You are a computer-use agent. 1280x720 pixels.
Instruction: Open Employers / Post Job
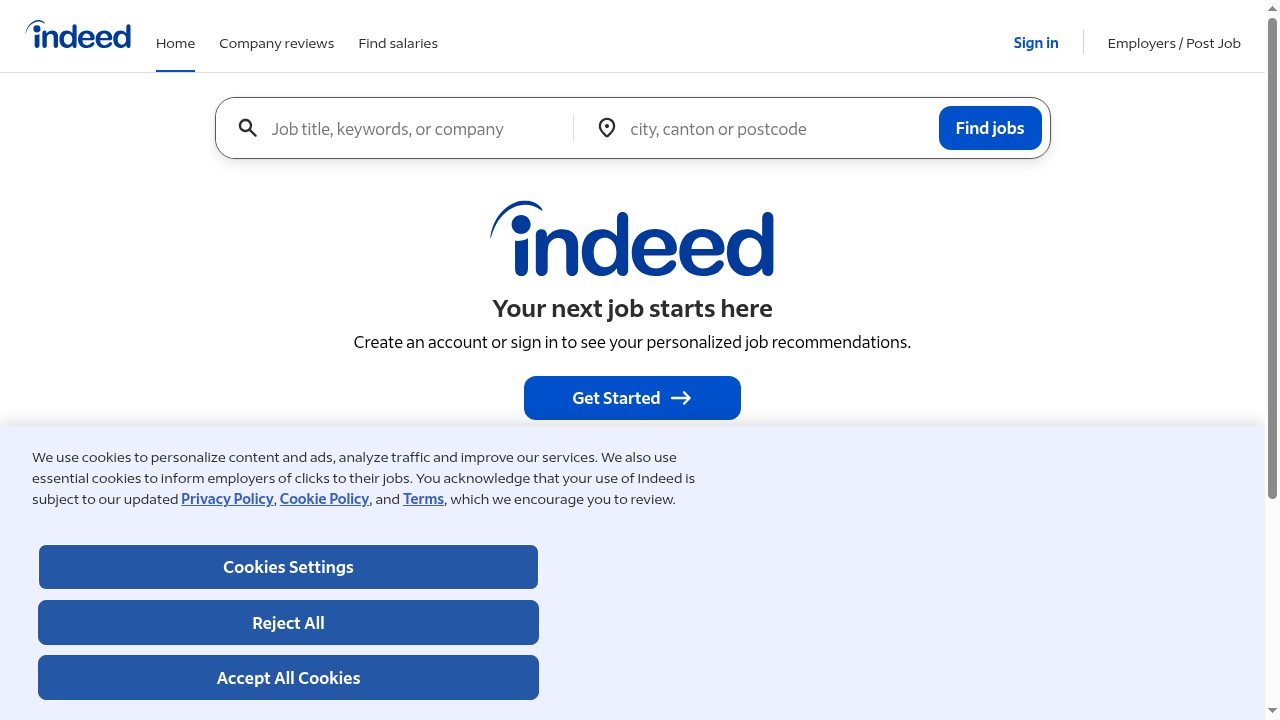click(x=1174, y=43)
